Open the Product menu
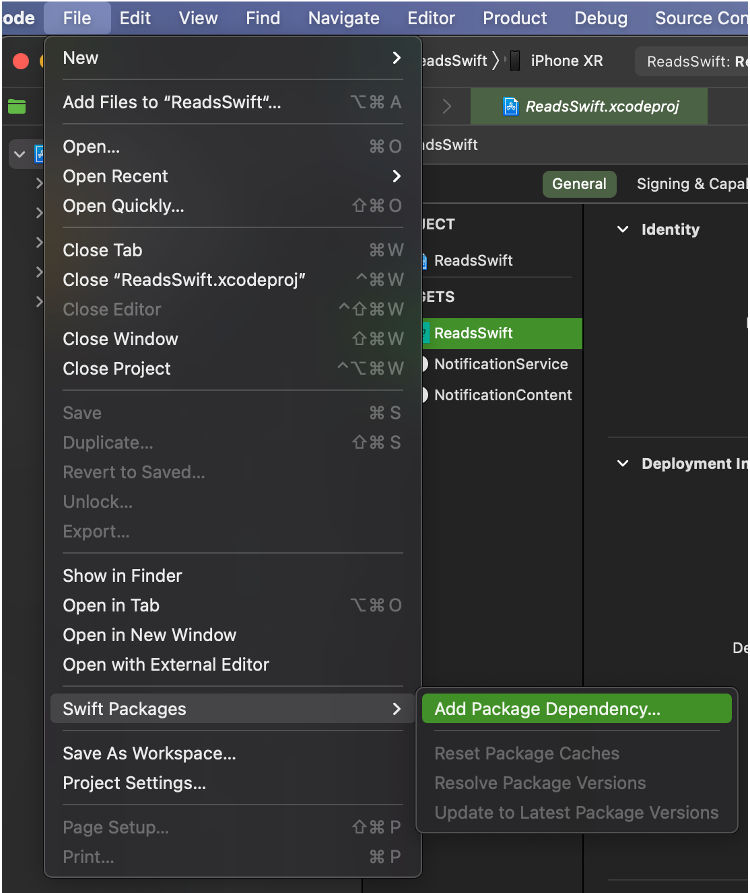 point(515,18)
